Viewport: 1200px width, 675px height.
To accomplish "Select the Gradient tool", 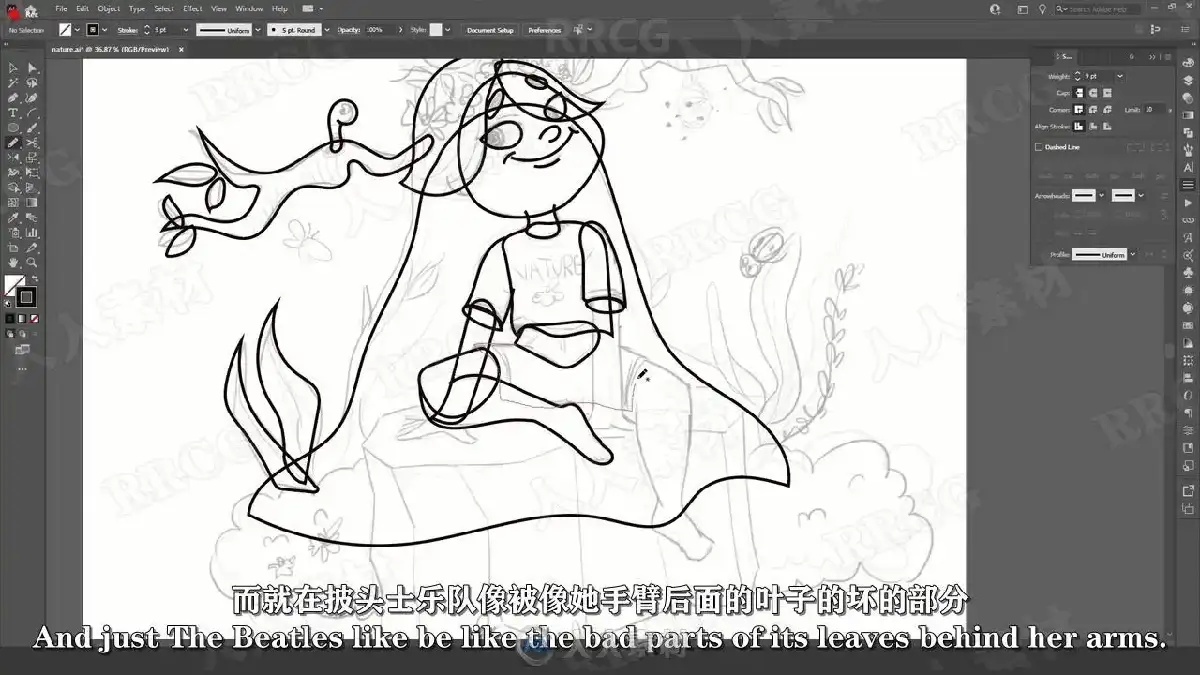I will (32, 203).
